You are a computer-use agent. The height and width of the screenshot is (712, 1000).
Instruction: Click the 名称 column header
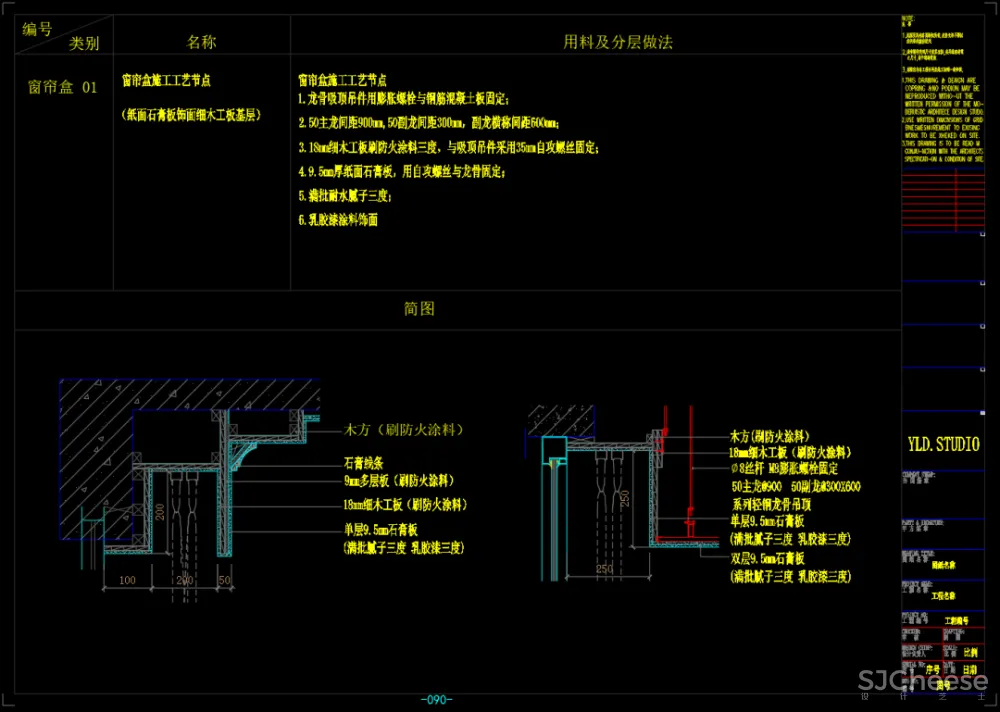pyautogui.click(x=201, y=42)
